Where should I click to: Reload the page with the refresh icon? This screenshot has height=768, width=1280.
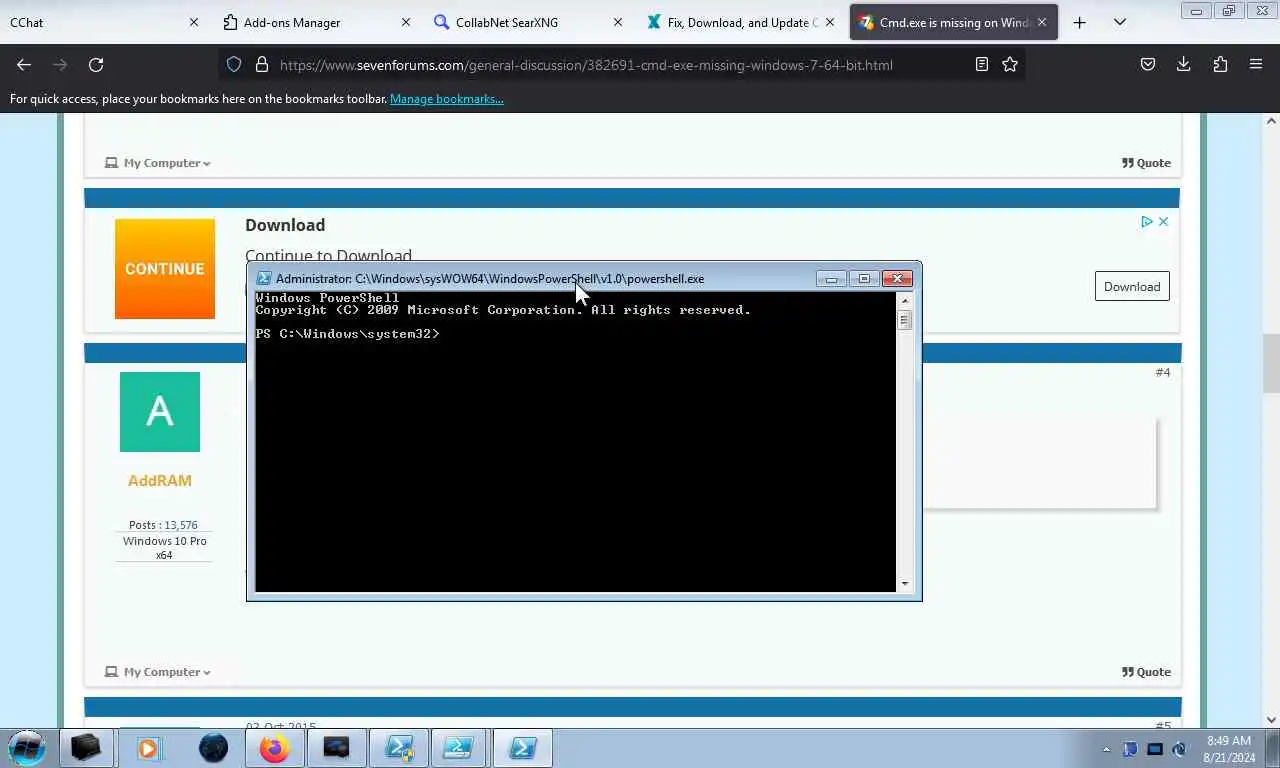(x=96, y=64)
